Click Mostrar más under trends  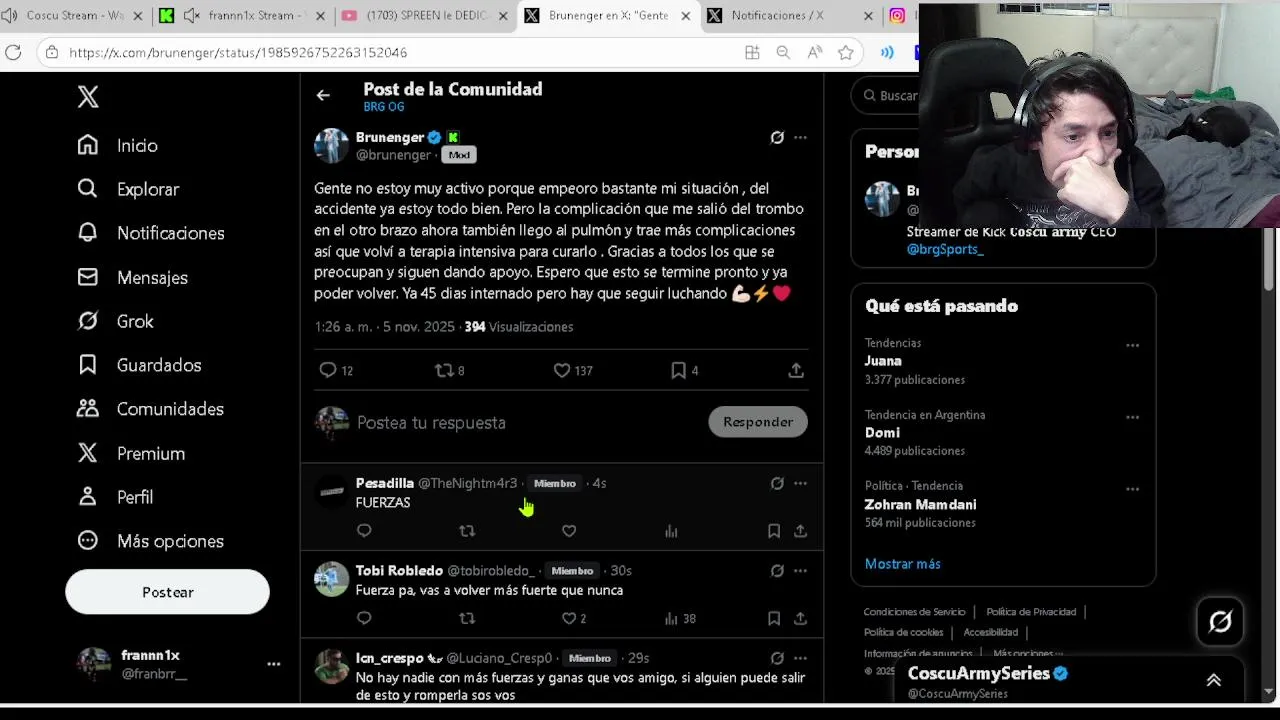(902, 564)
